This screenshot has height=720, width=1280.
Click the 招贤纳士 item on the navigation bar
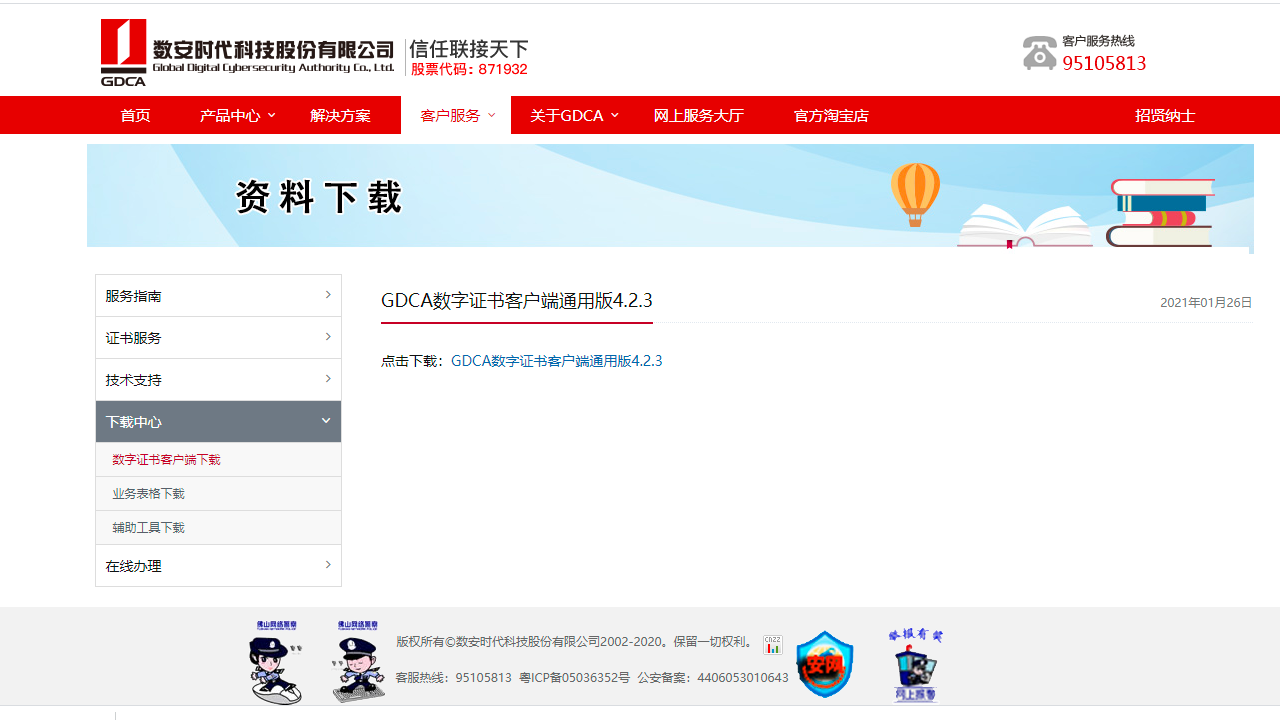coord(1165,115)
